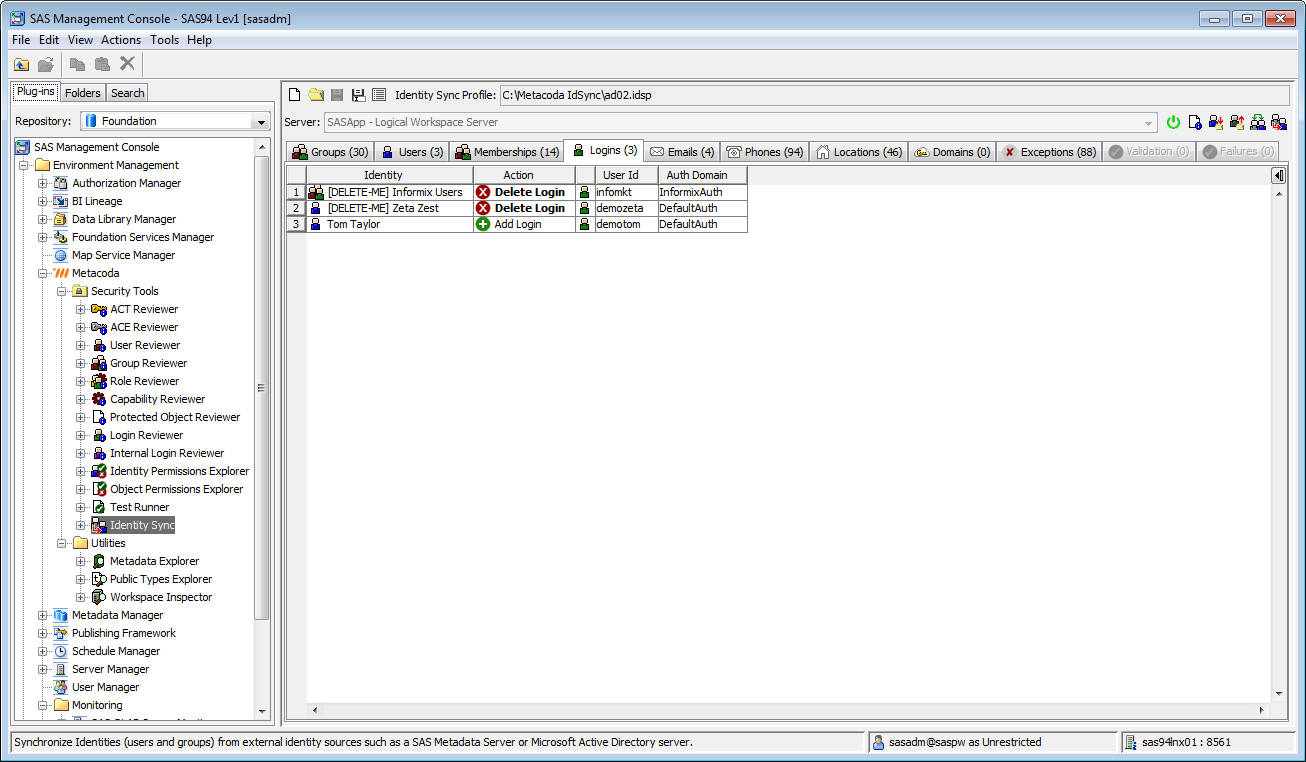Screen dimensions: 1306x762
Task: Click the Schedule Manager clock icon
Action: pos(61,651)
